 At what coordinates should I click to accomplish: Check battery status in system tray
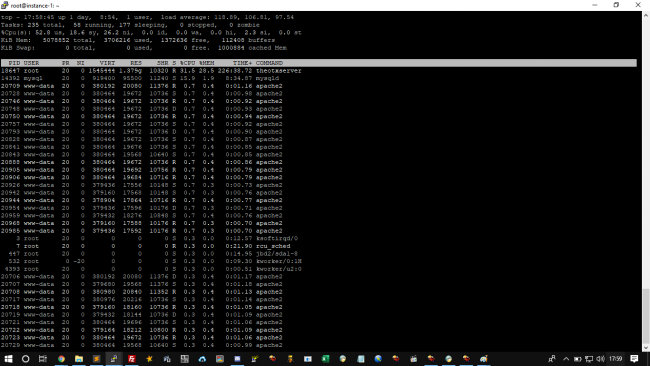[x=577, y=359]
